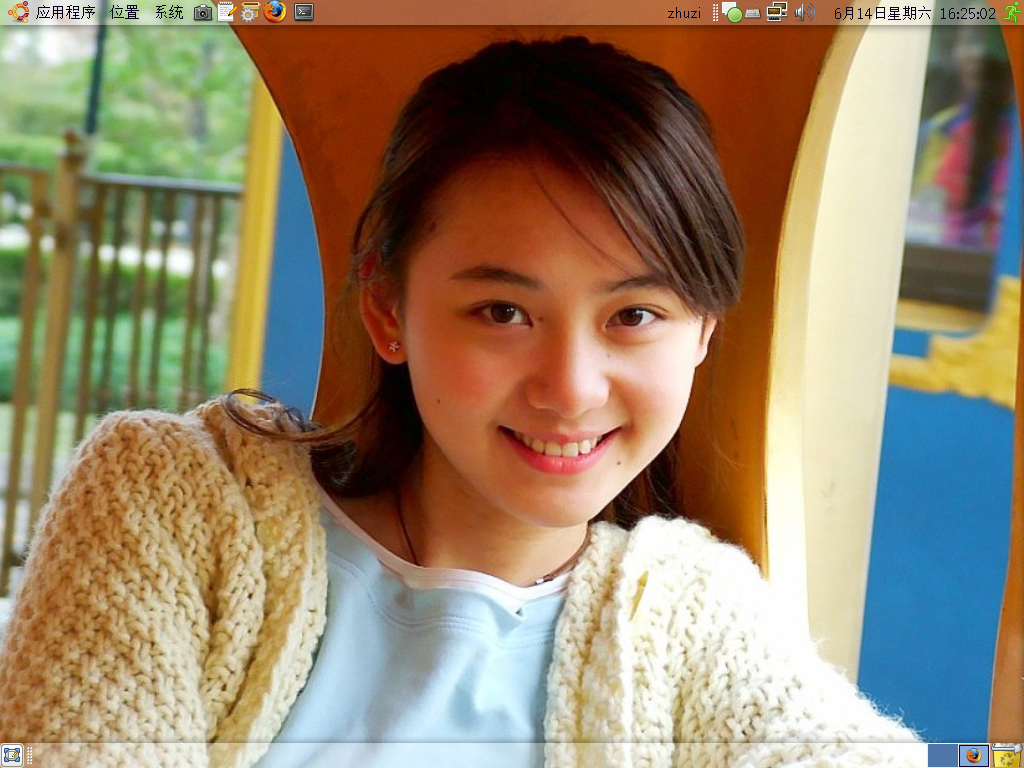Click the volume speaker icon

804,12
